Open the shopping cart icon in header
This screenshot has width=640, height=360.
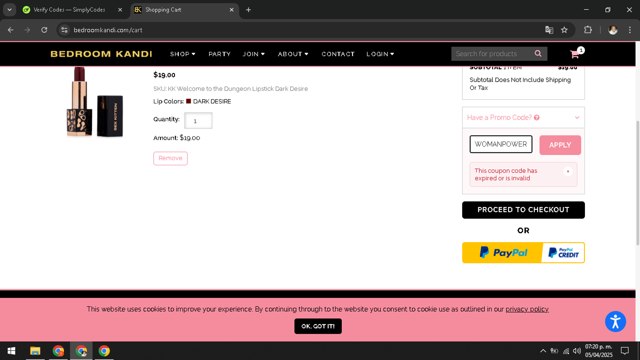coord(575,54)
